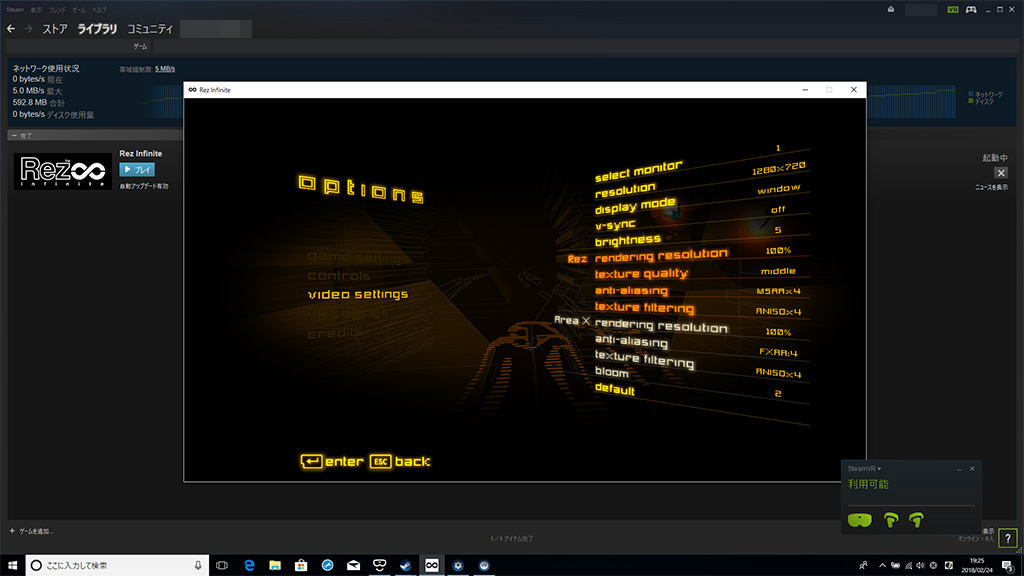
Task: Click the taskbar clock and date
Action: pyautogui.click(x=978, y=566)
